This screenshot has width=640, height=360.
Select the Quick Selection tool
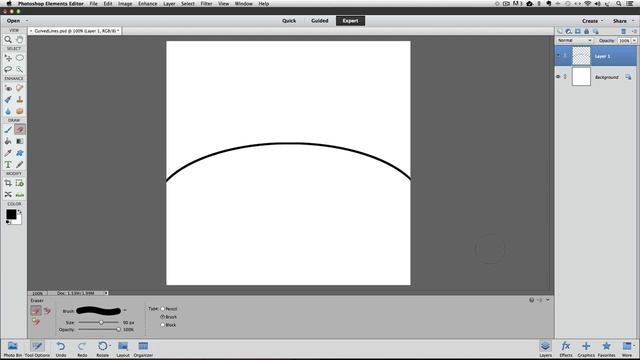coord(20,69)
